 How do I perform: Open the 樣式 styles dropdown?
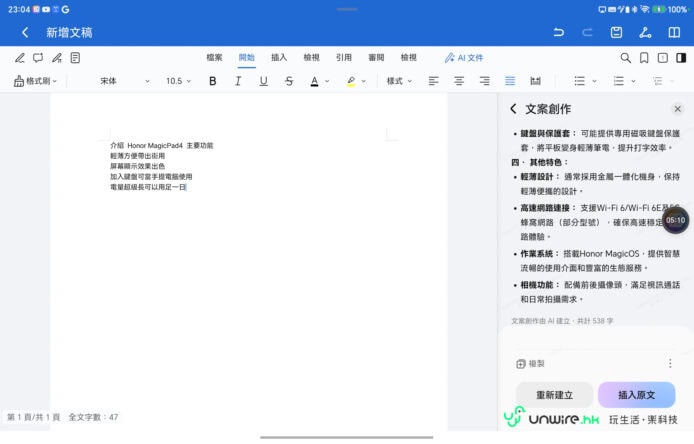tap(399, 81)
